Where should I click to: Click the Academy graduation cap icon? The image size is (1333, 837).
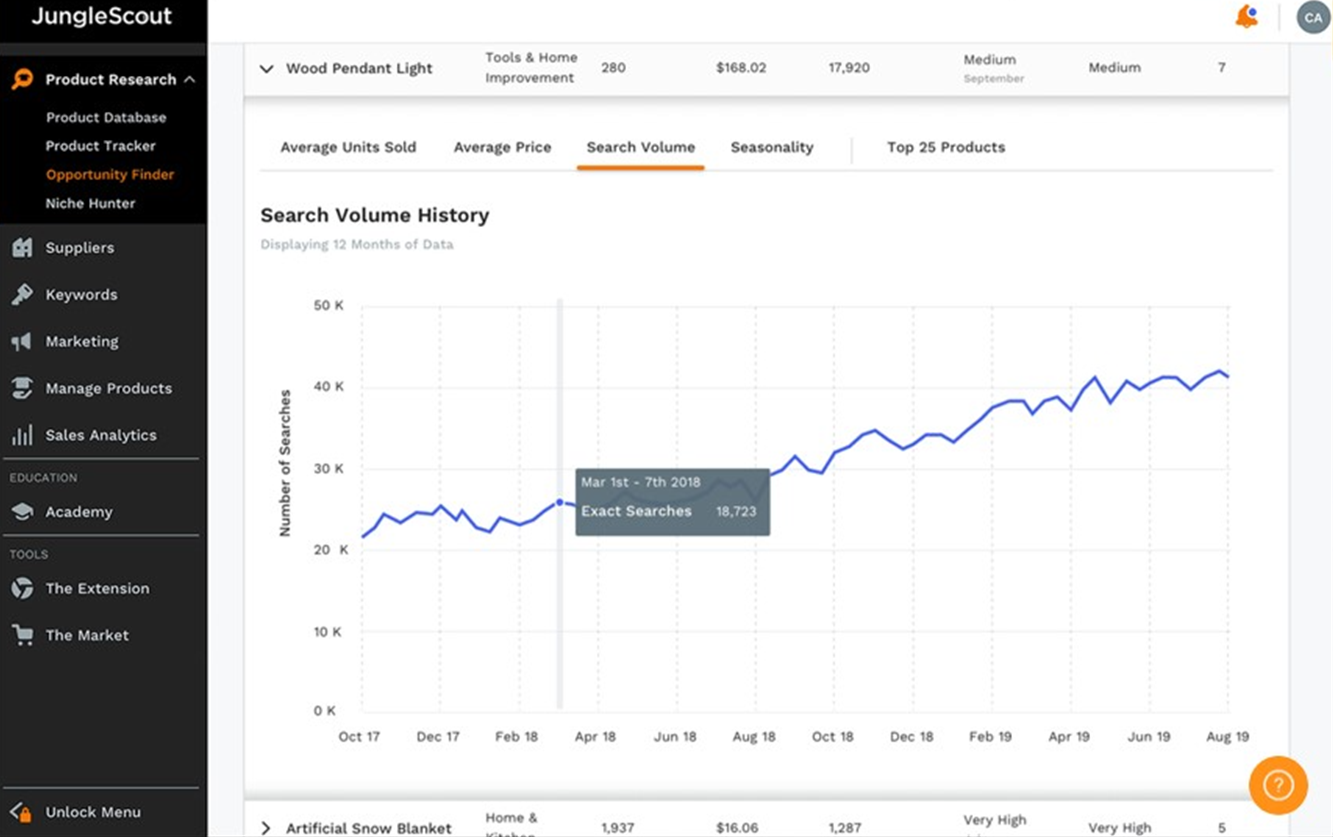(x=22, y=512)
